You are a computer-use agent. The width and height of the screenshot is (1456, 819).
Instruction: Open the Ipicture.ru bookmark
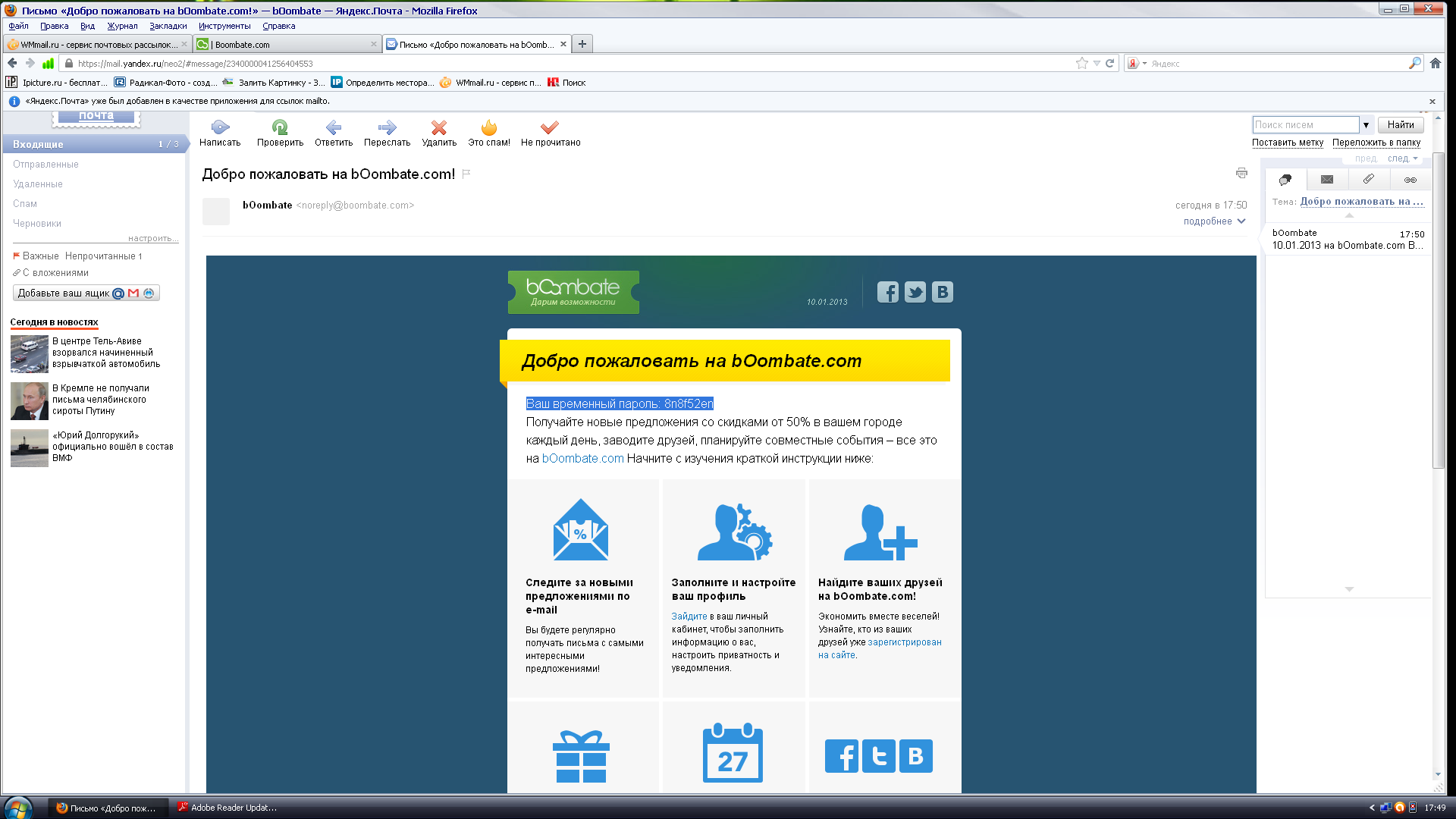click(58, 83)
